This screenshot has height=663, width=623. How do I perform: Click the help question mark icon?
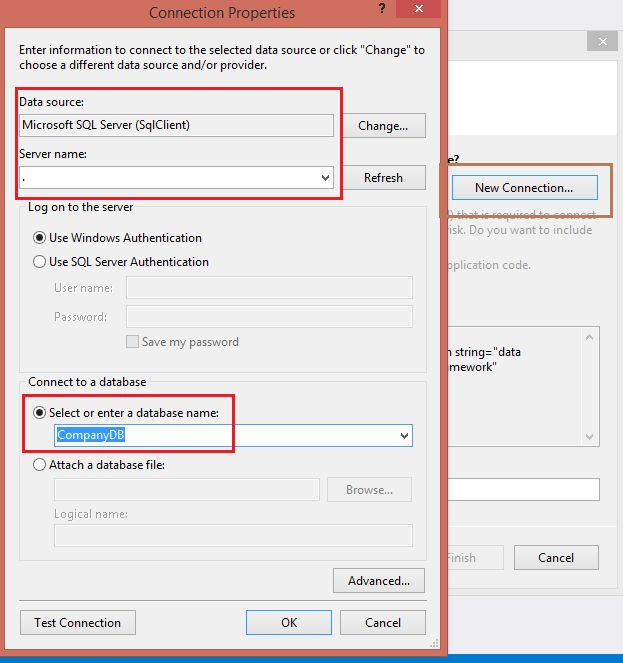pos(383,11)
